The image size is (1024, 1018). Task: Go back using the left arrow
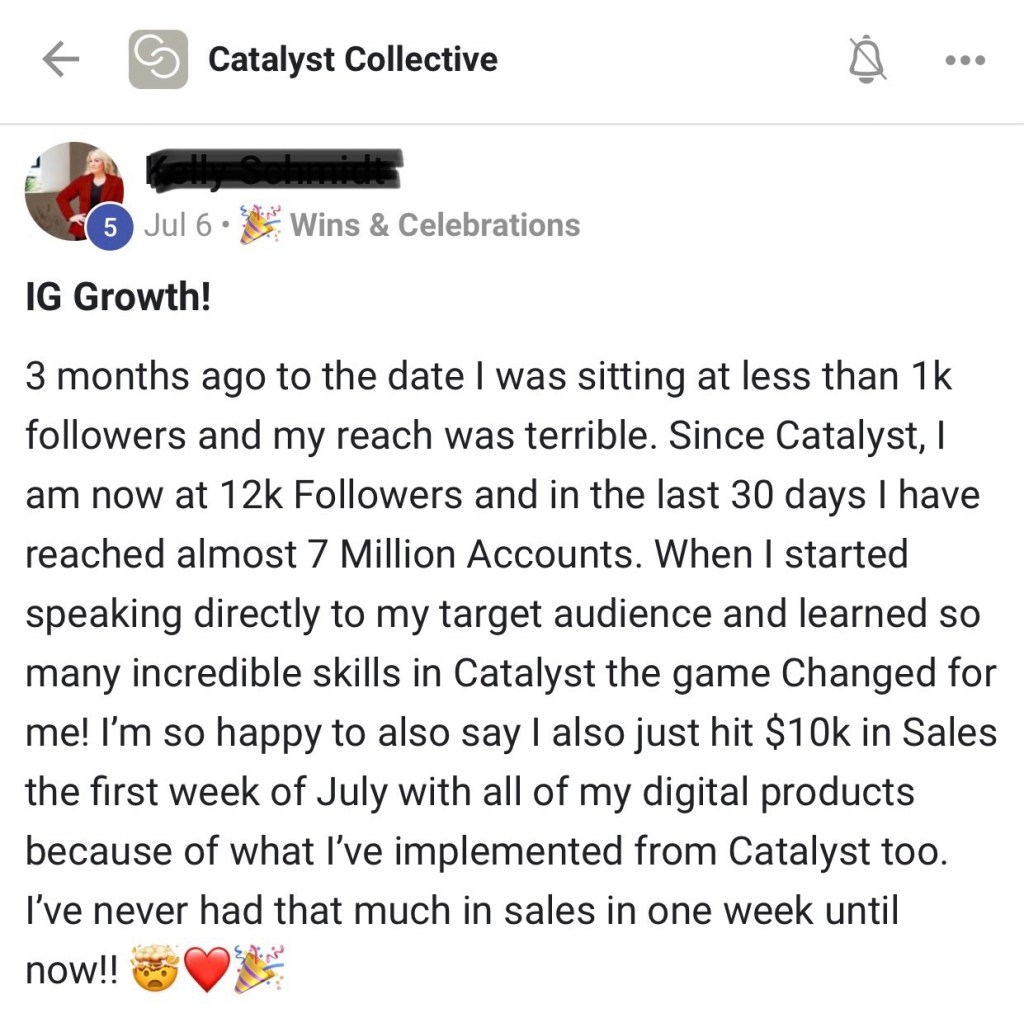click(x=61, y=60)
